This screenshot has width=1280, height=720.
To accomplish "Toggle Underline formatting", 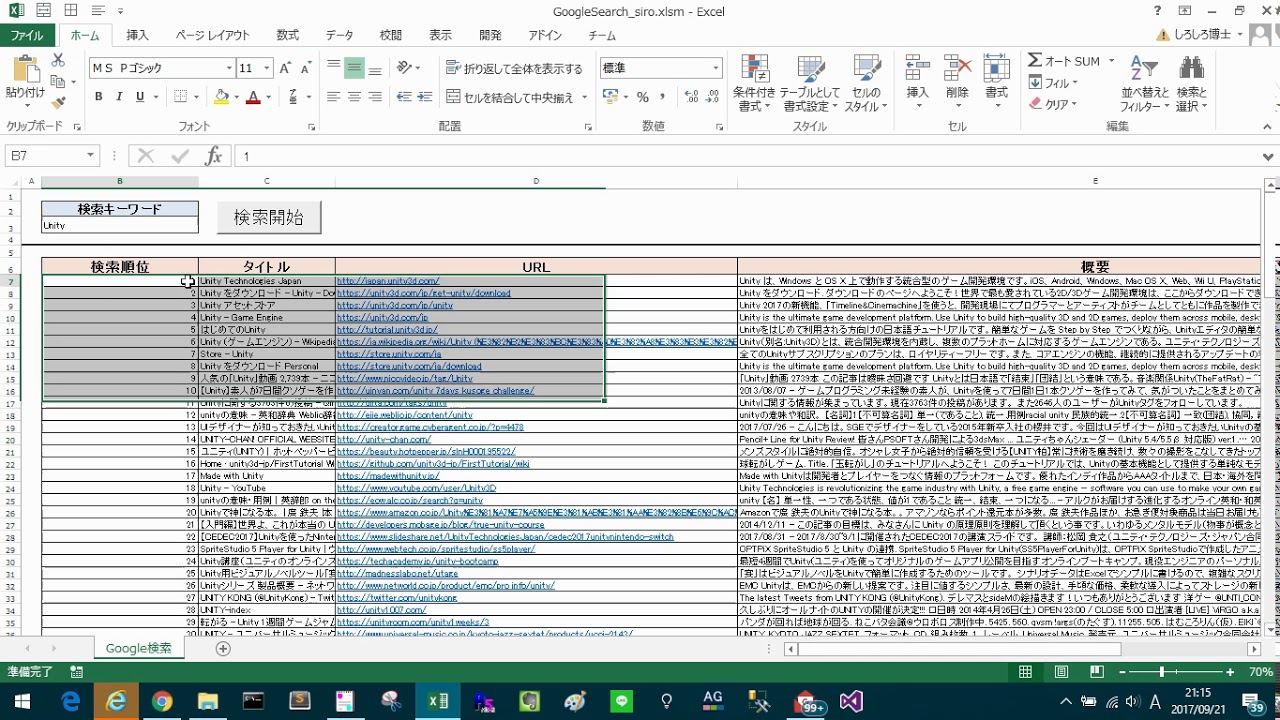I will [139, 97].
